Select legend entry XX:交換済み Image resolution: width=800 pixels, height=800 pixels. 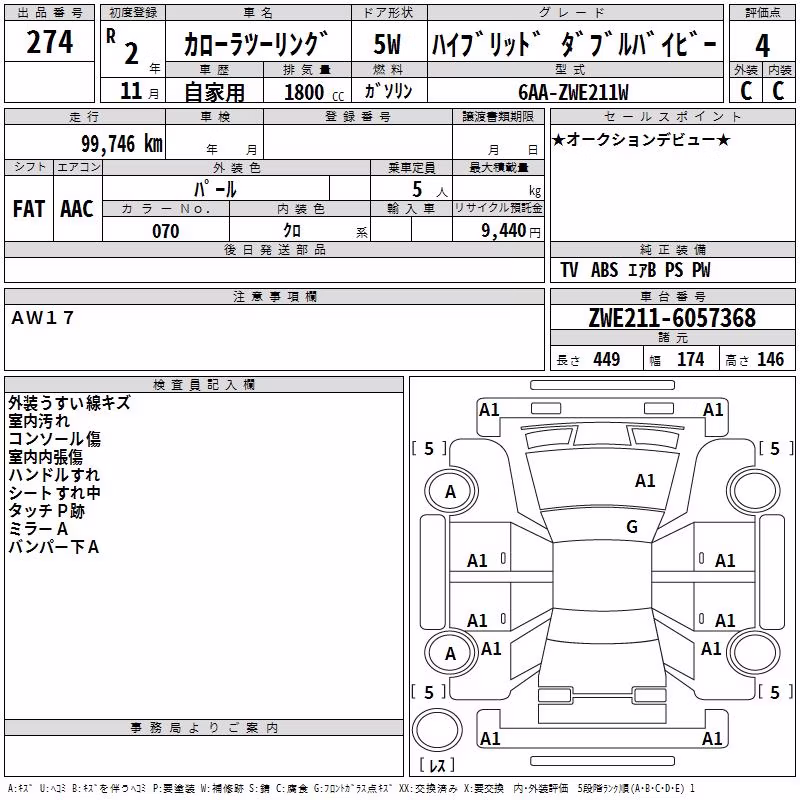tap(428, 789)
